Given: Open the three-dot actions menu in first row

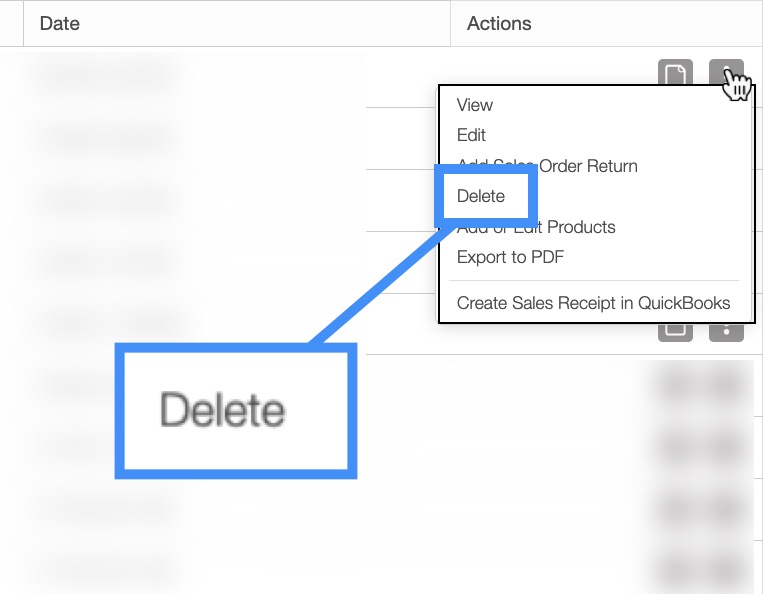Looking at the screenshot, I should point(727,75).
